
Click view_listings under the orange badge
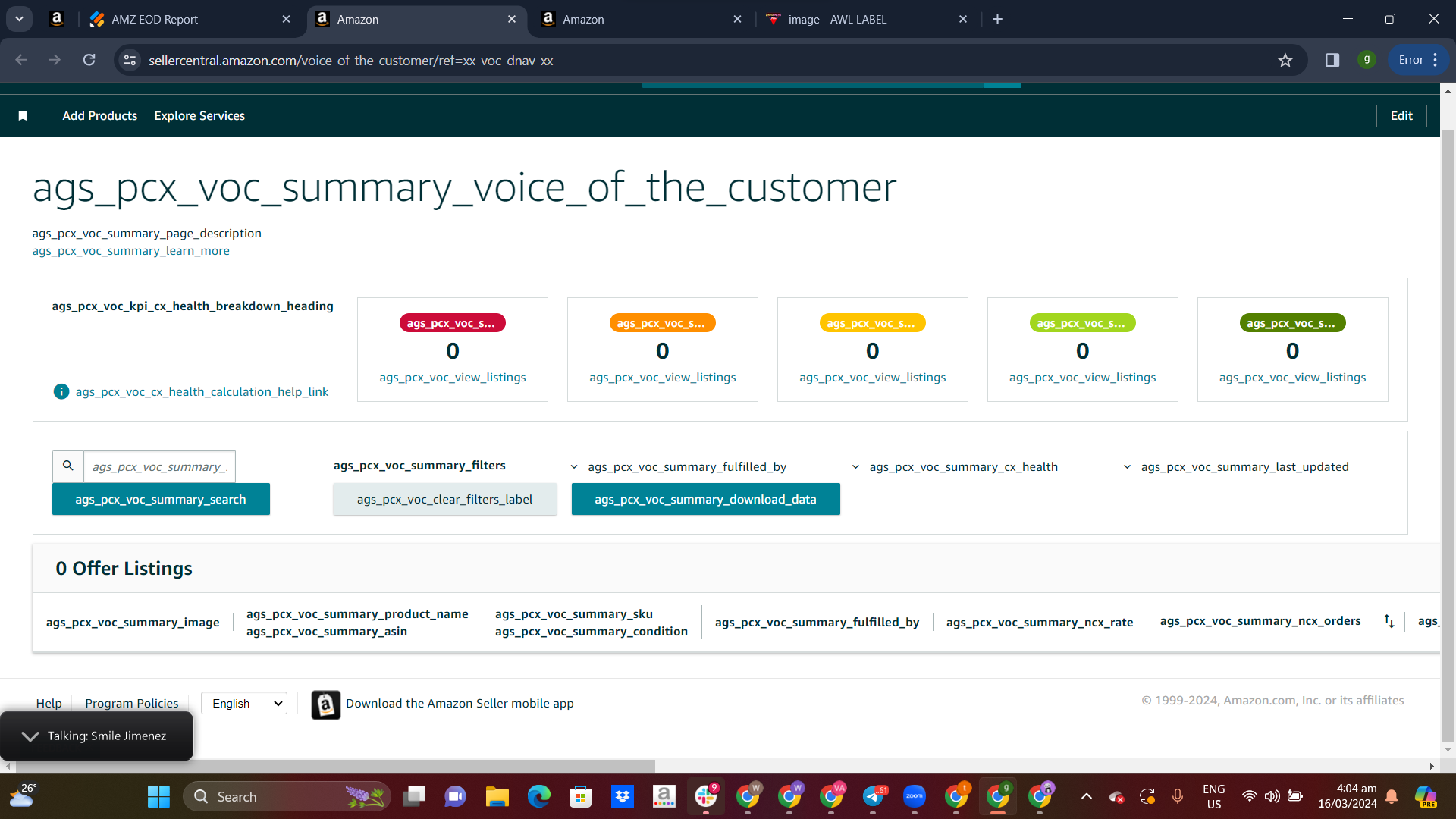coord(663,377)
